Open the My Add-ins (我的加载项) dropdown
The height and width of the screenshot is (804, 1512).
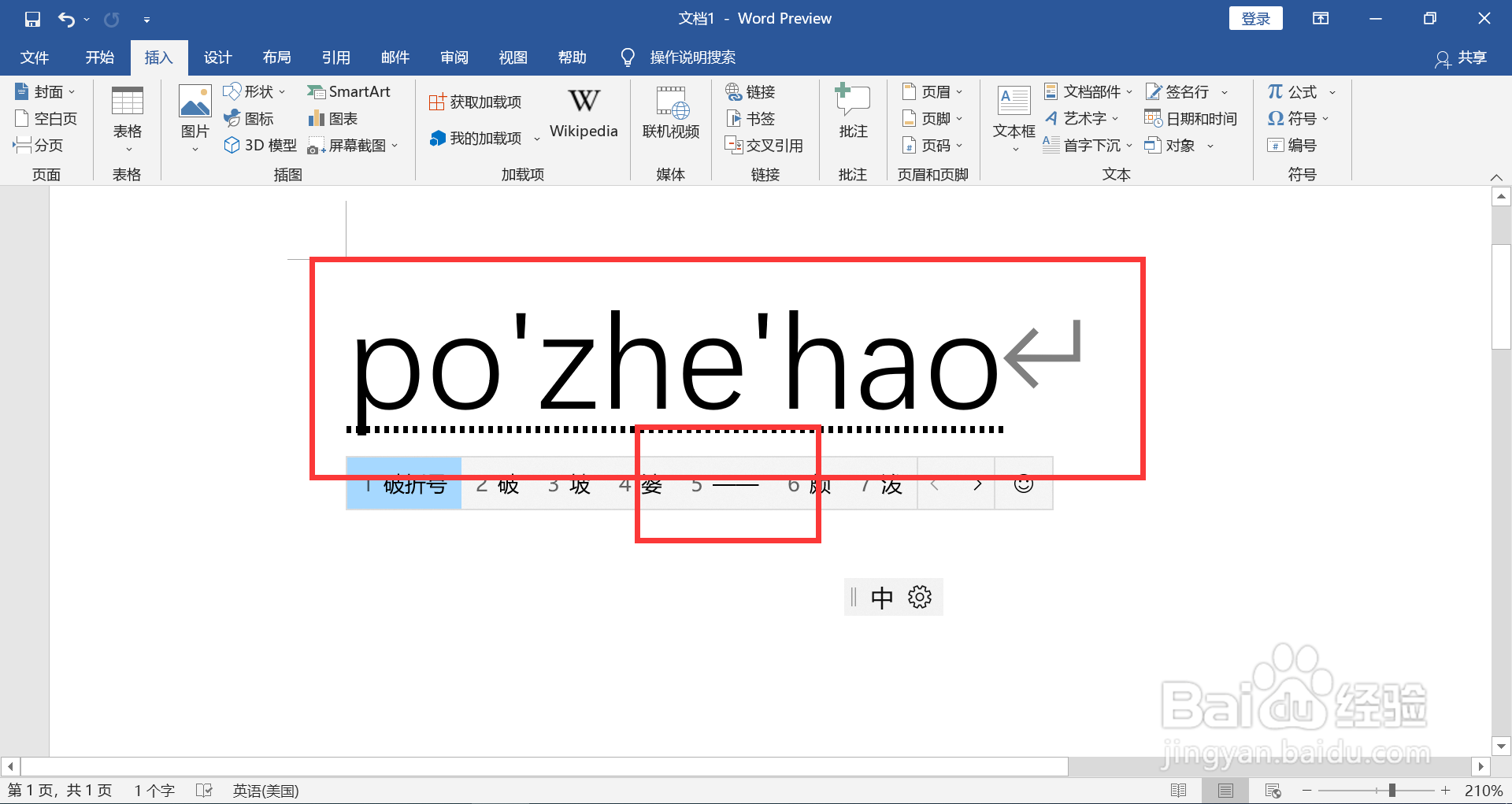537,139
